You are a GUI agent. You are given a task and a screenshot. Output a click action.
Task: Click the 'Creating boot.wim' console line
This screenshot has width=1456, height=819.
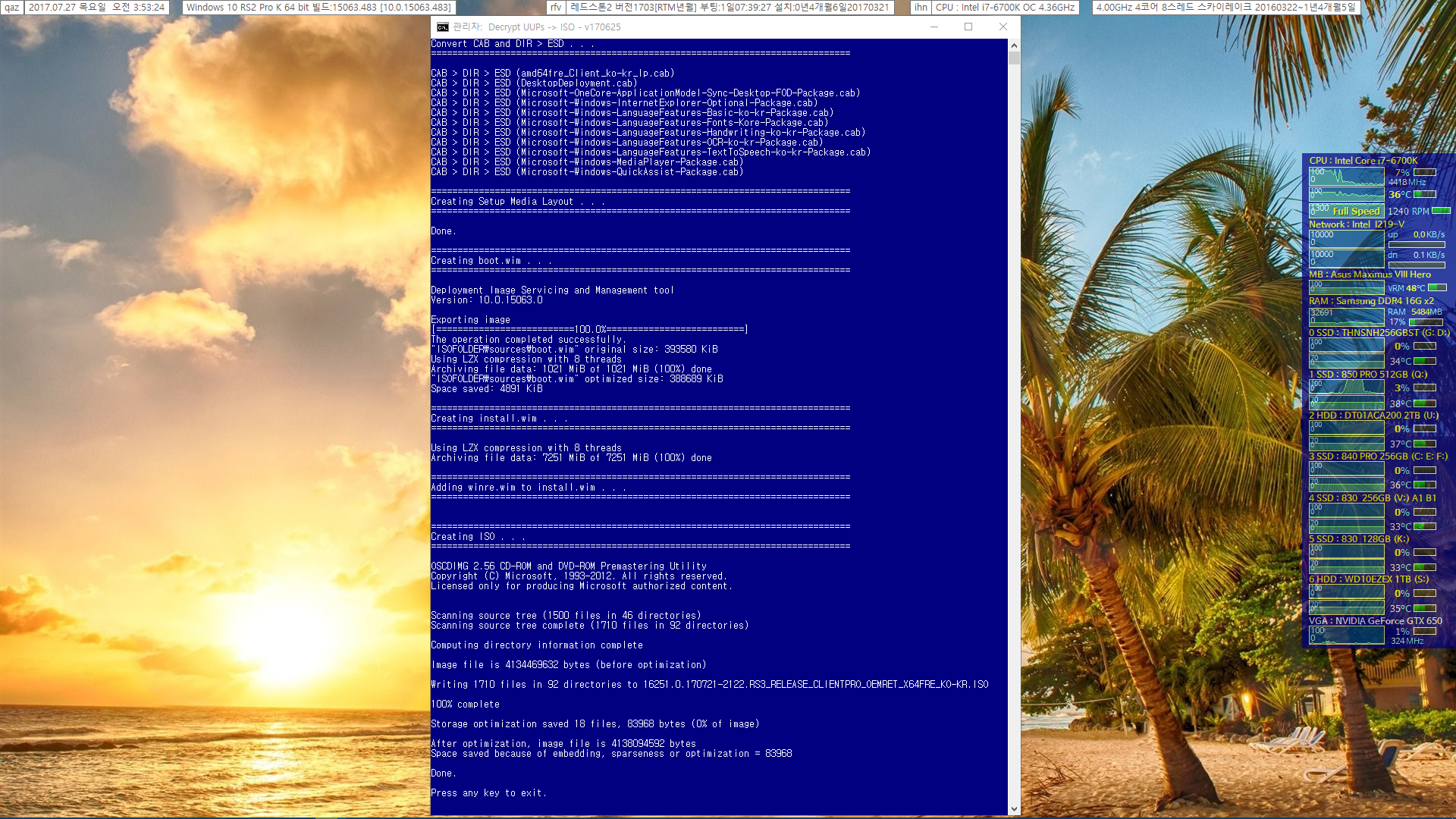pos(491,260)
